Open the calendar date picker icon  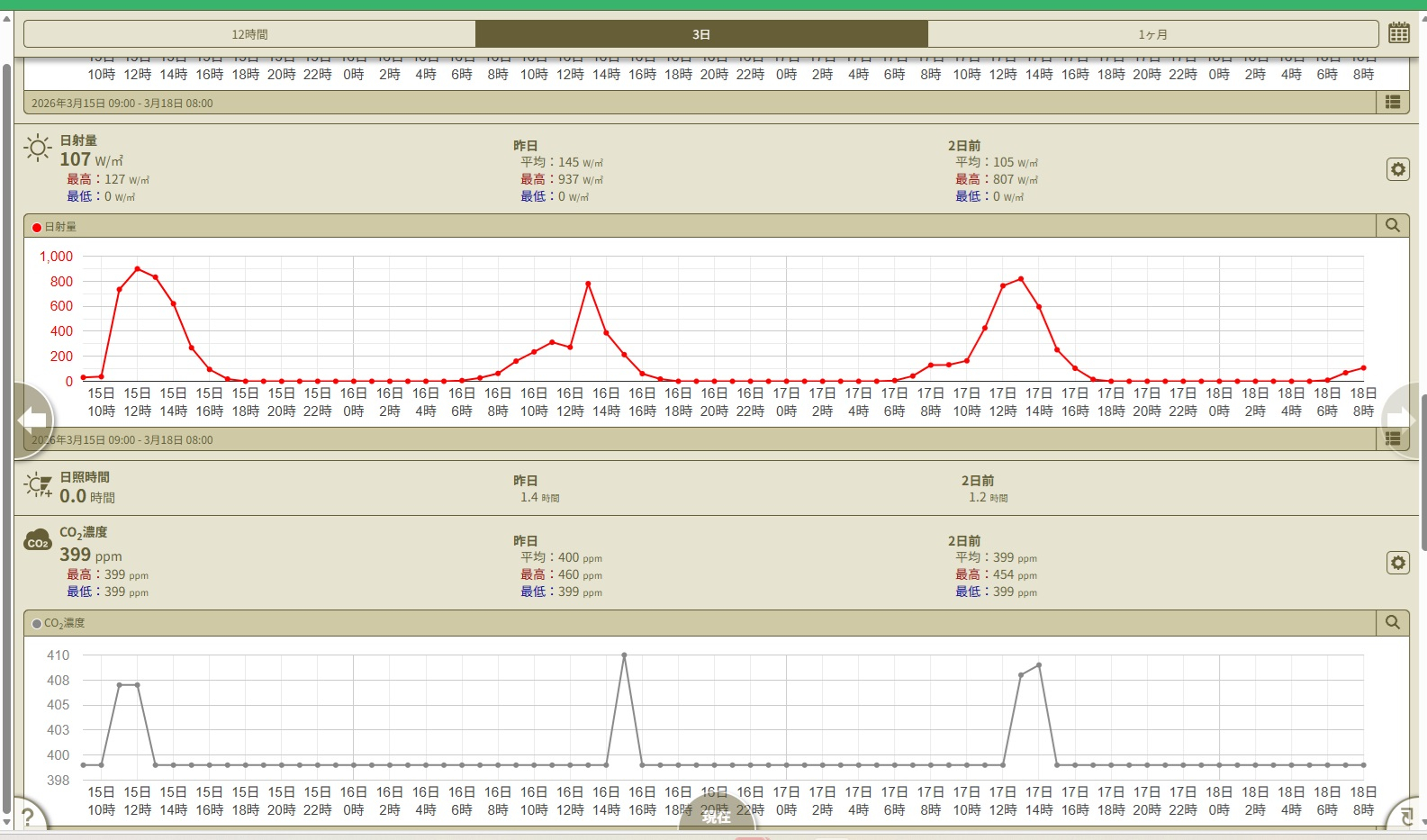(x=1398, y=33)
